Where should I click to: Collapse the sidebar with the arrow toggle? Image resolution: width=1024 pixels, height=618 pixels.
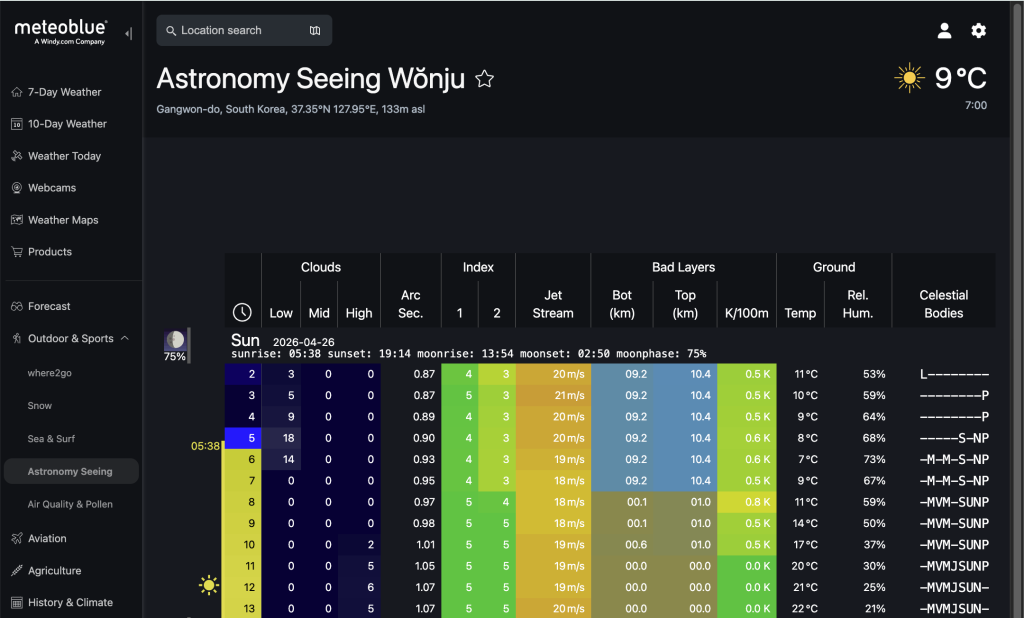click(128, 34)
